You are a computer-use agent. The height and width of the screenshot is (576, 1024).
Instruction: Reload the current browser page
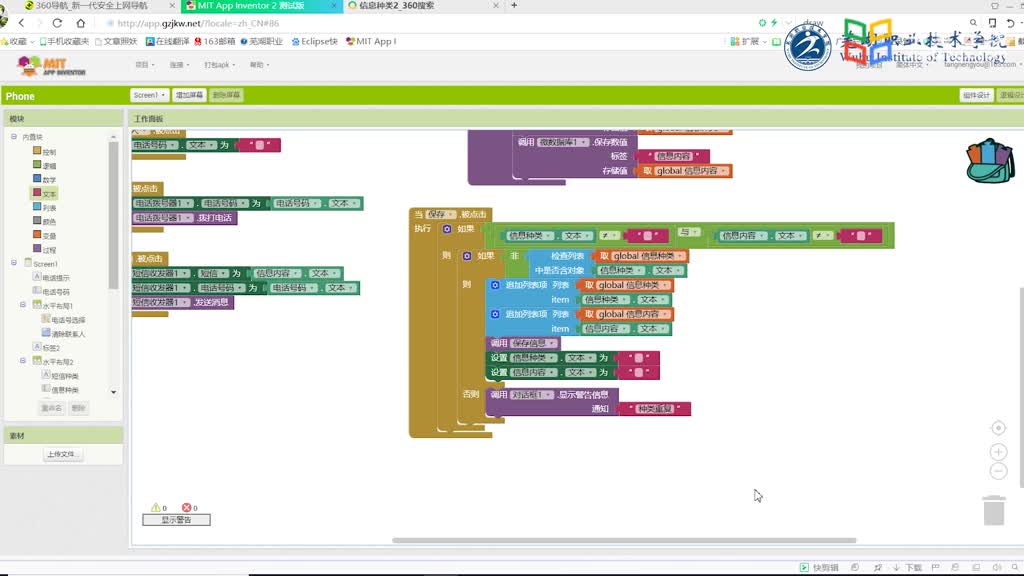[57, 23]
